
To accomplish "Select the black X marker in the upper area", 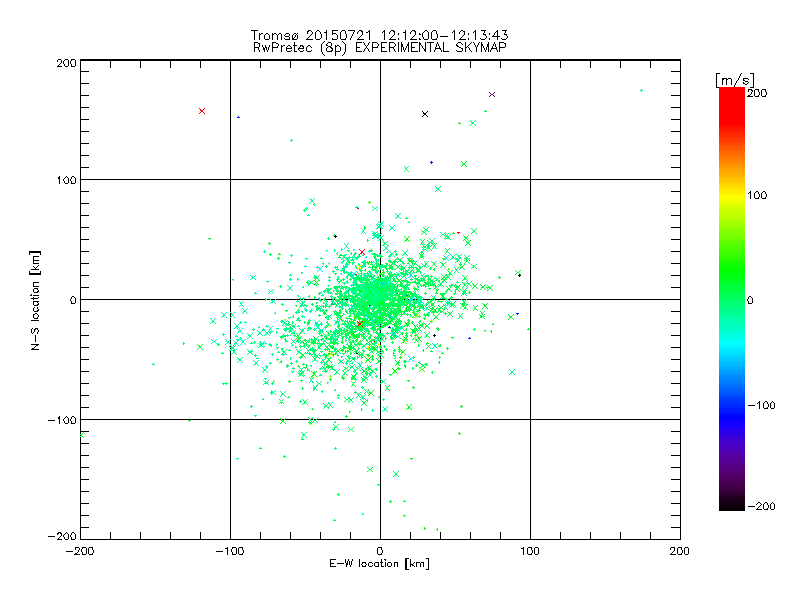I will (425, 114).
